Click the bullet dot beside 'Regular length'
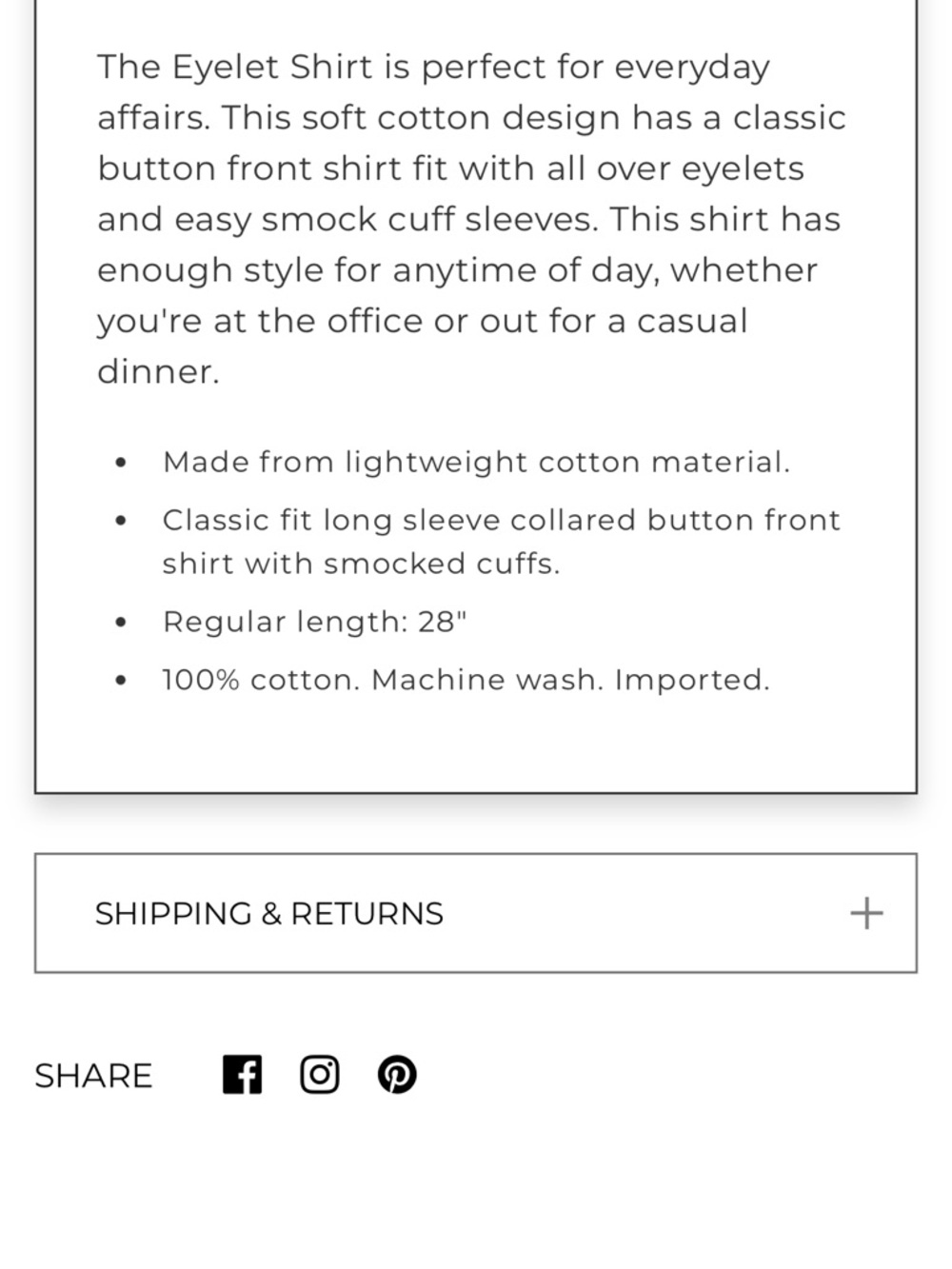The image size is (952, 1269). point(120,623)
